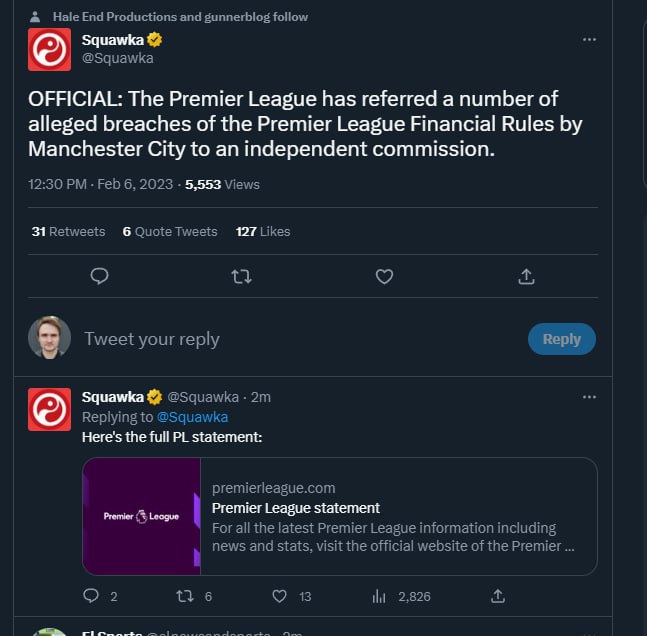Click the Squawka gold verified badge

[x=156, y=40]
